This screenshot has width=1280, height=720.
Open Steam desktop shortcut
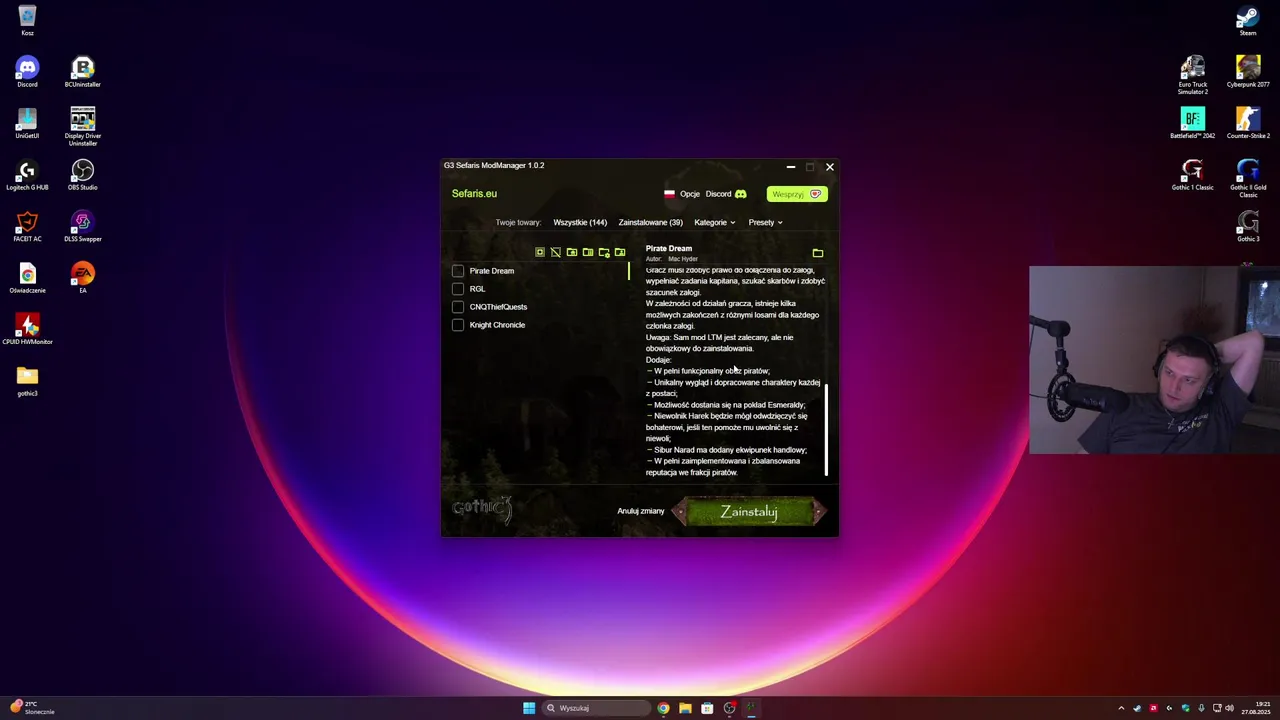coord(1248,20)
